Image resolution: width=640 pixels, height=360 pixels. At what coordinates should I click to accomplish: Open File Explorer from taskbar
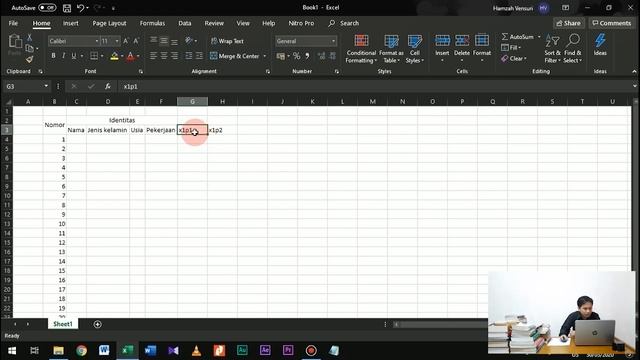[x=58, y=350]
